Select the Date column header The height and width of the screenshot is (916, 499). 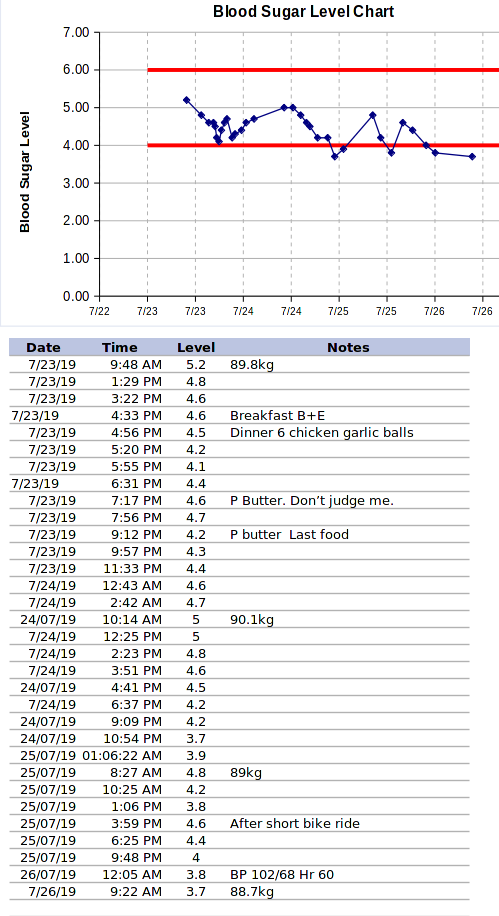pos(43,348)
